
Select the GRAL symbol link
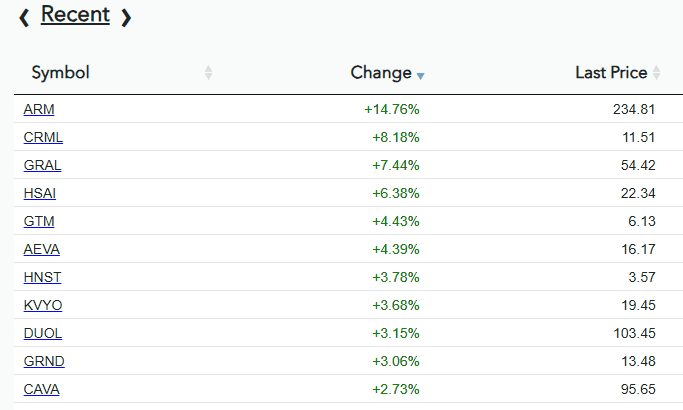(42, 165)
